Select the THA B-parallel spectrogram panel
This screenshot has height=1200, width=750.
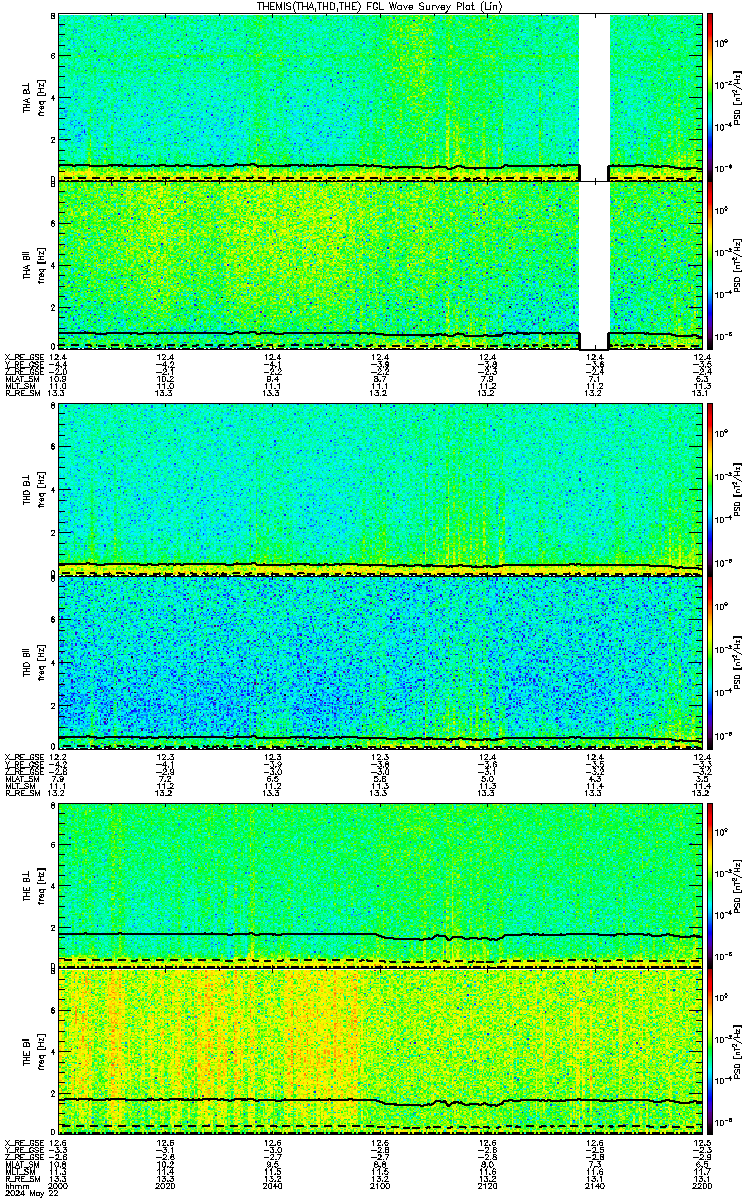[379, 265]
